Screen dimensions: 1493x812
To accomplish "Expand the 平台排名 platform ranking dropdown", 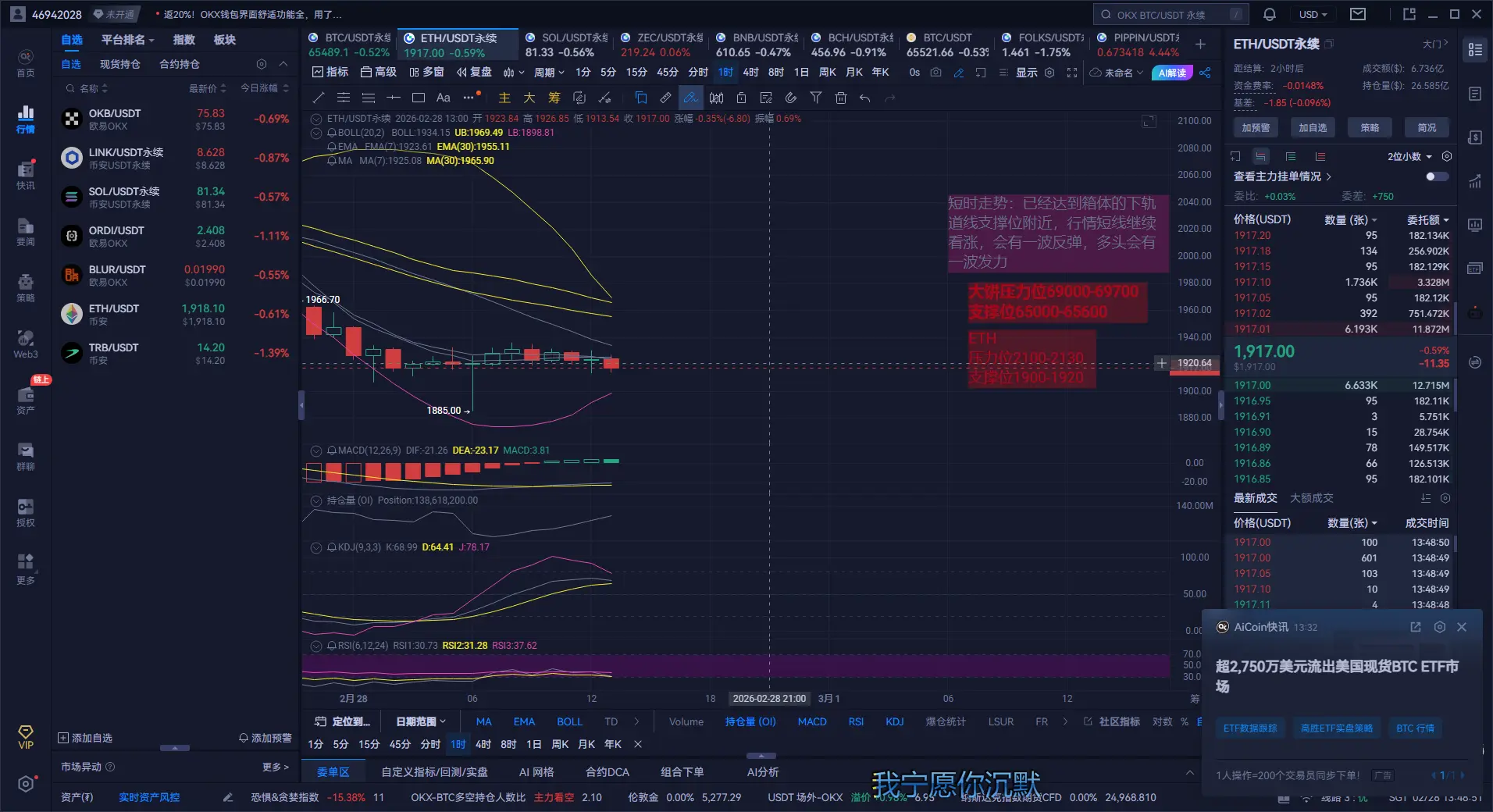I will click(128, 40).
